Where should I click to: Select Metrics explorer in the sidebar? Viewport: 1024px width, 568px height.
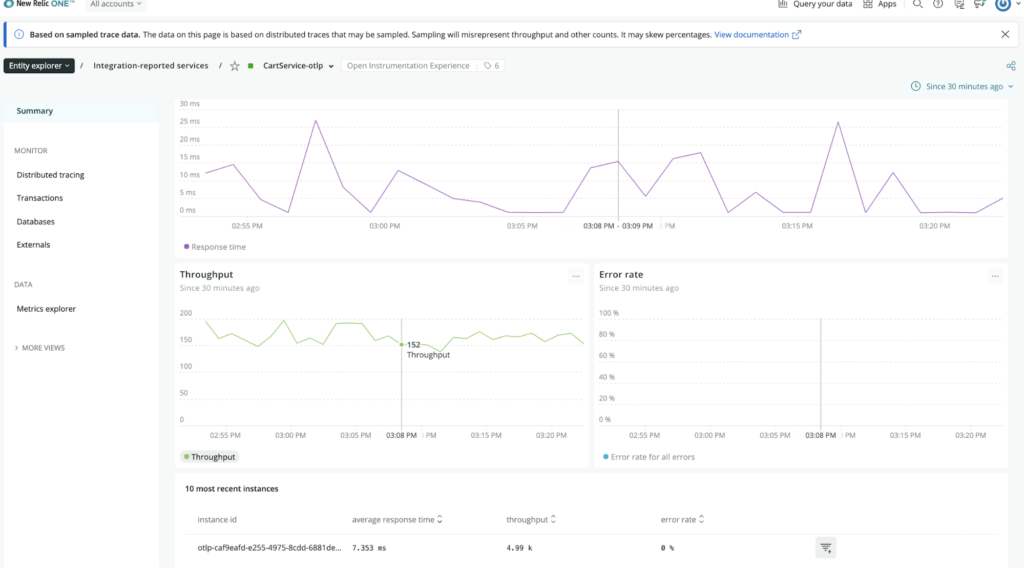tap(46, 309)
